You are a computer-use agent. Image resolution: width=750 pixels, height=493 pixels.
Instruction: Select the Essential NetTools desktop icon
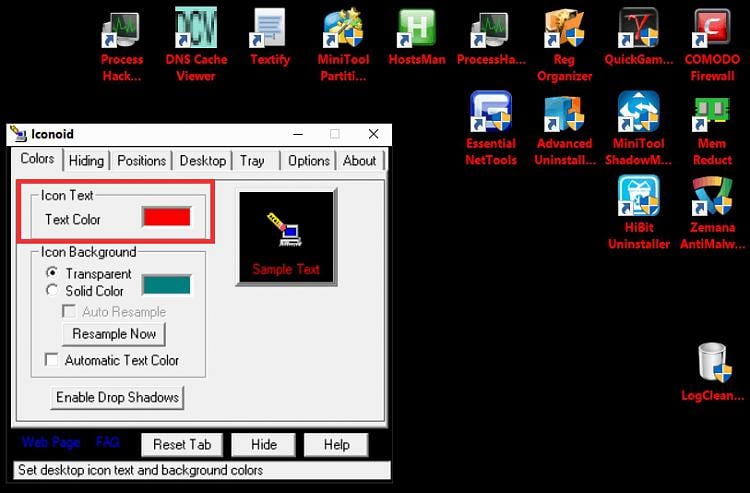pyautogui.click(x=491, y=128)
